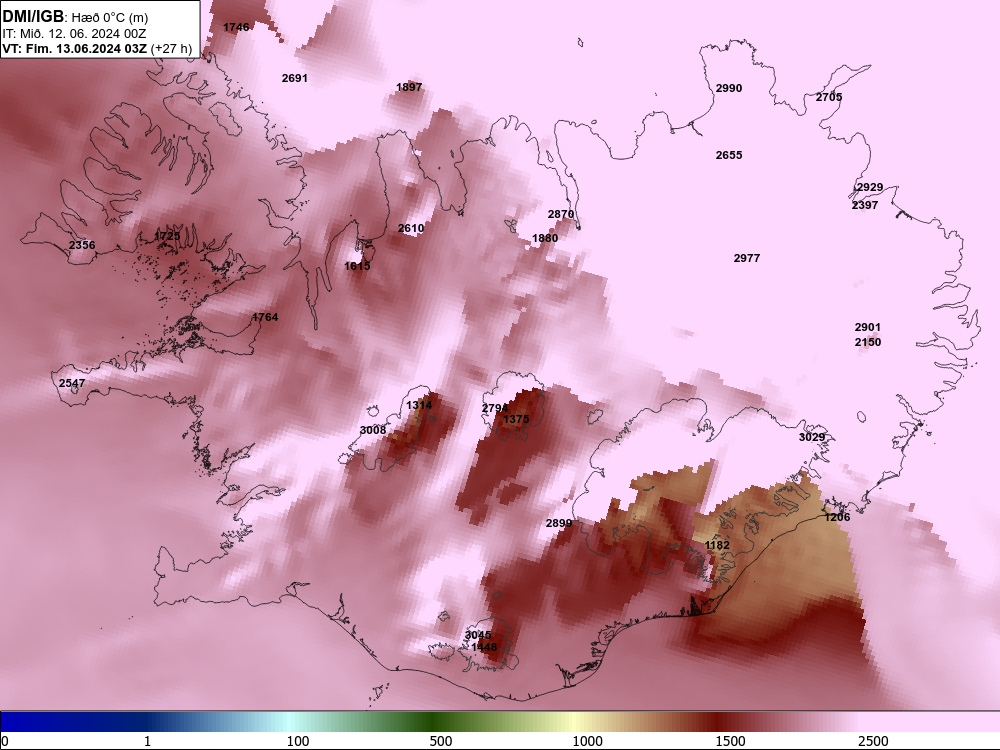This screenshot has height=750, width=1000.
Task: Select the 2929 value label
Action: [870, 188]
